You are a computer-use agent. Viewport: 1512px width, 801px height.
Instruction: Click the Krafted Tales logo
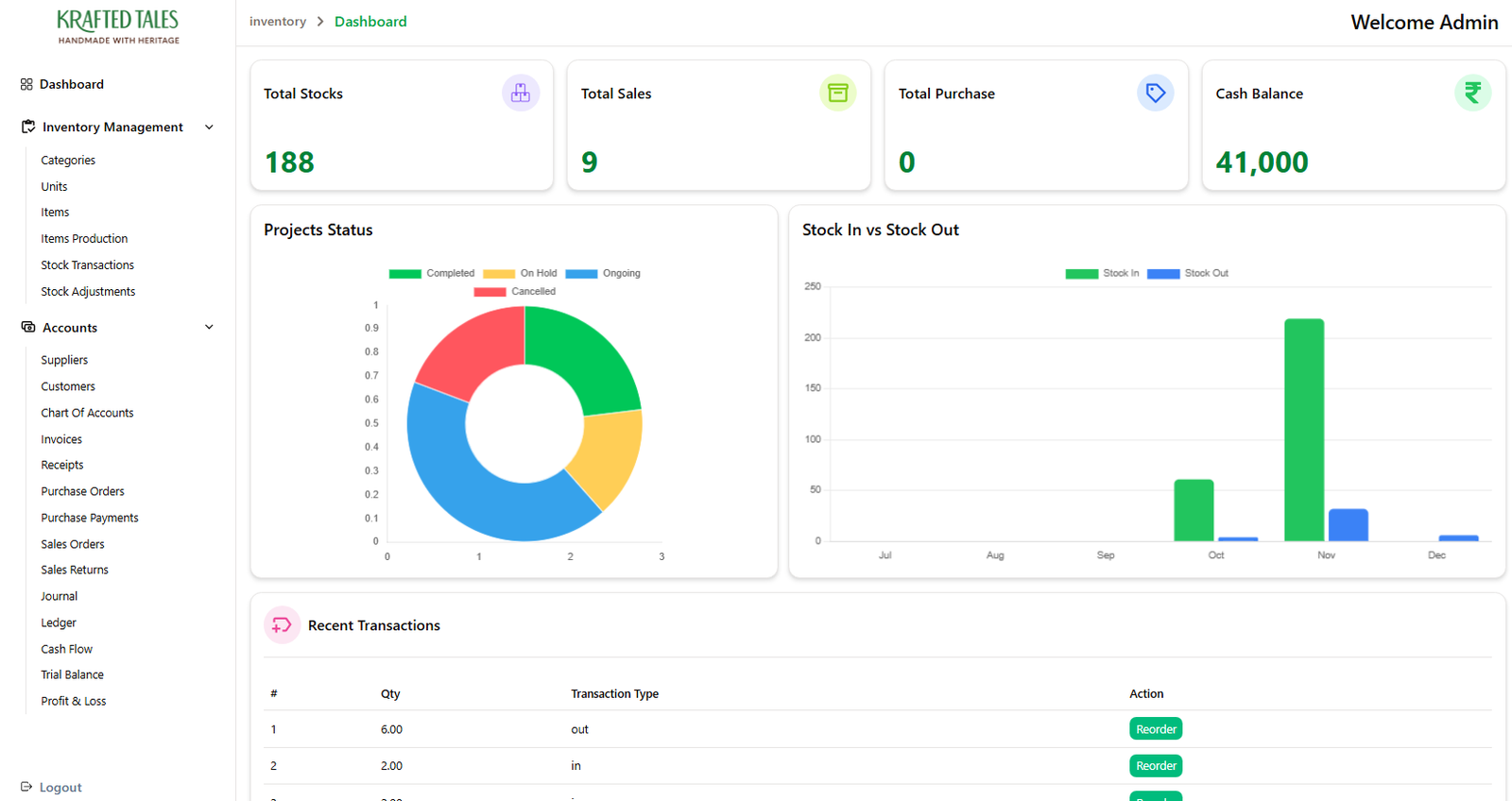pos(118,26)
